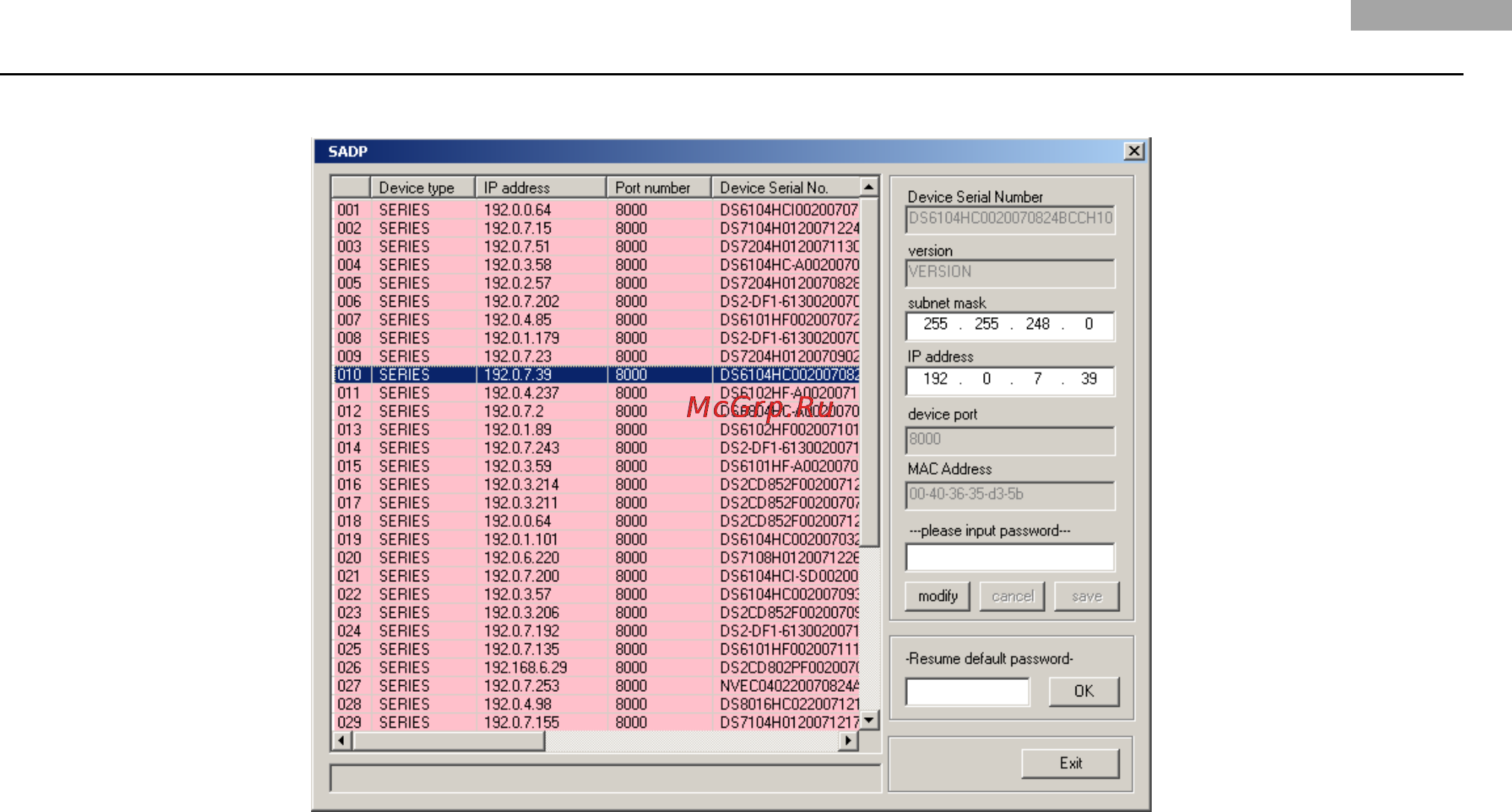Click the cancel button

1012,596
